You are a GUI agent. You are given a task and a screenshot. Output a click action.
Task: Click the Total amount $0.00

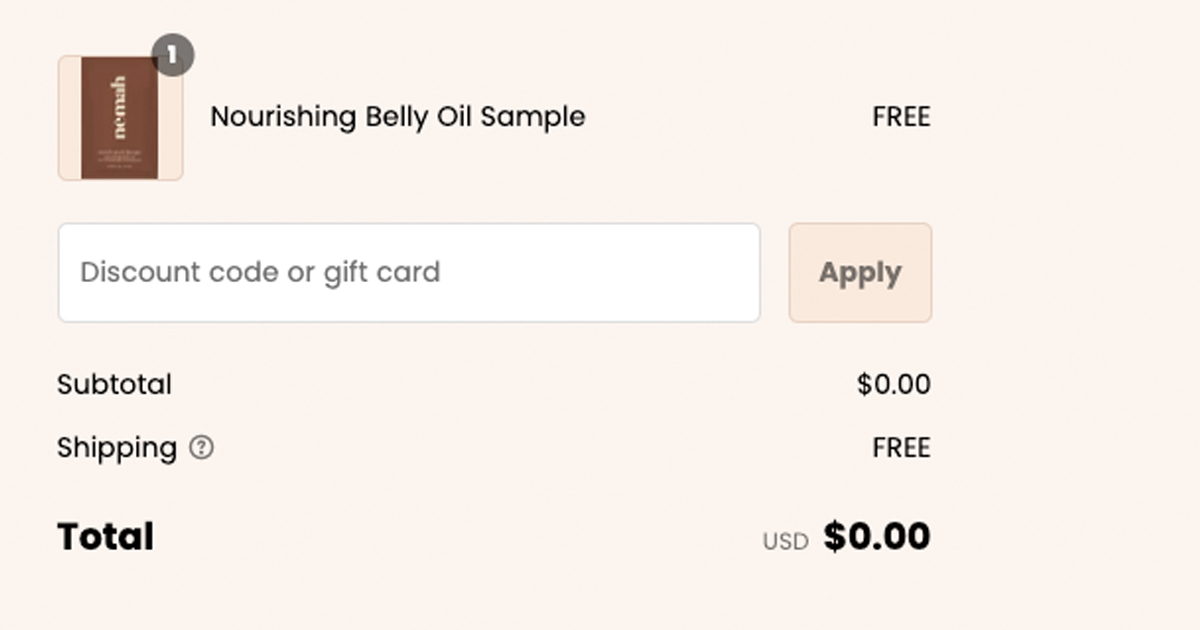(x=874, y=536)
